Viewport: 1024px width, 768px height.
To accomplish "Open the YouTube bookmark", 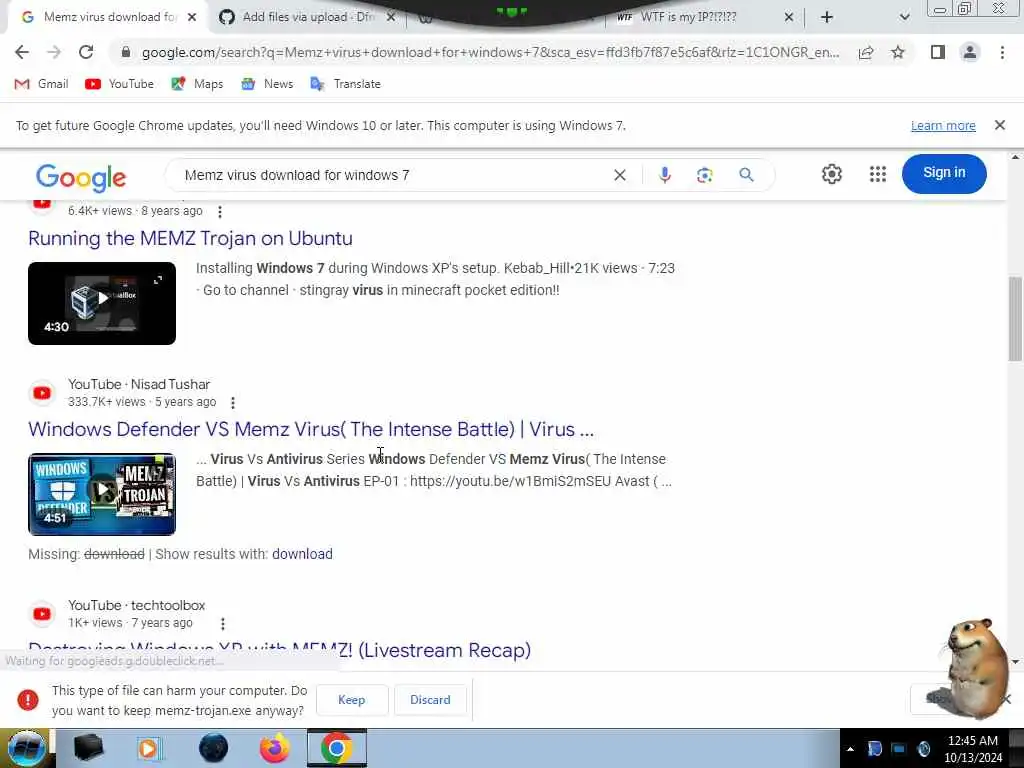I will point(120,84).
